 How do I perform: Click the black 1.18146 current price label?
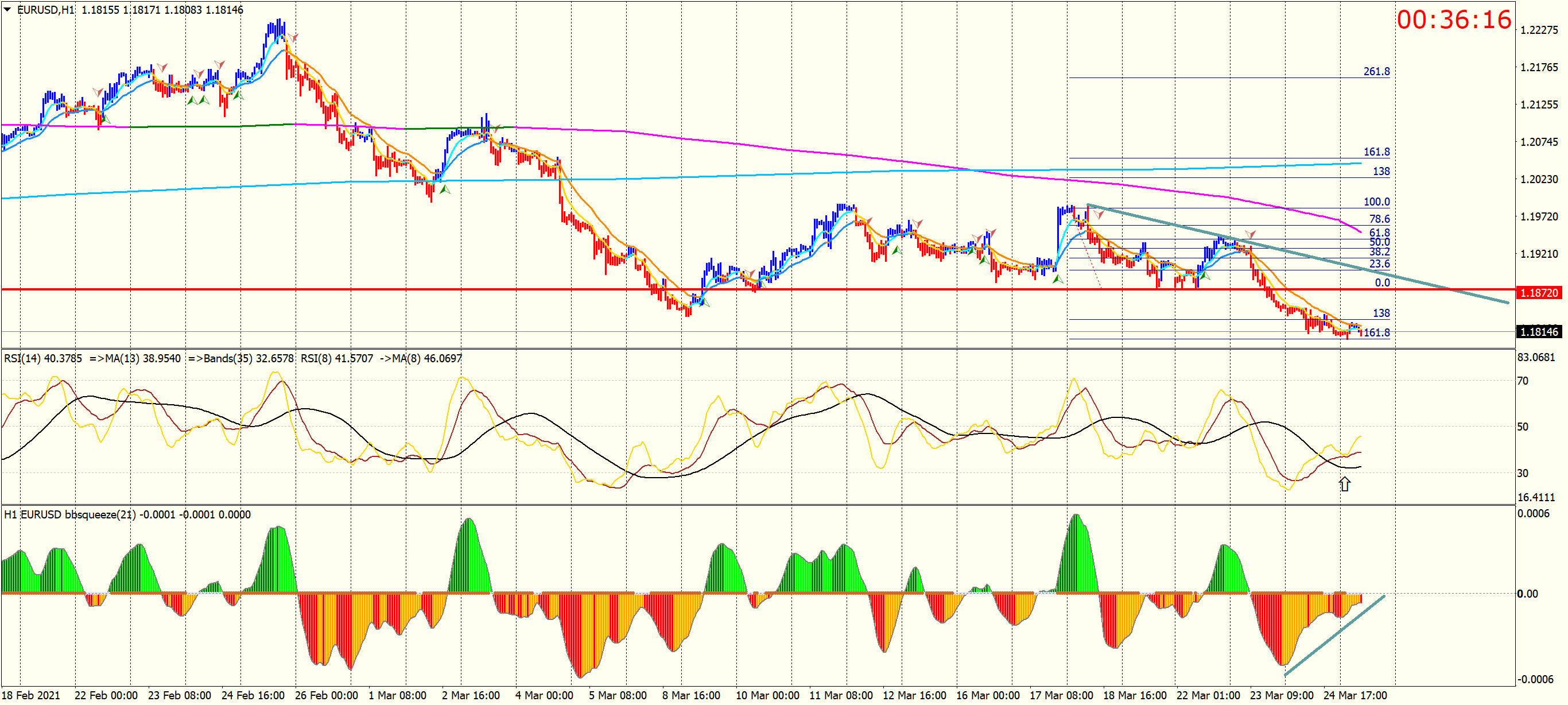1538,332
